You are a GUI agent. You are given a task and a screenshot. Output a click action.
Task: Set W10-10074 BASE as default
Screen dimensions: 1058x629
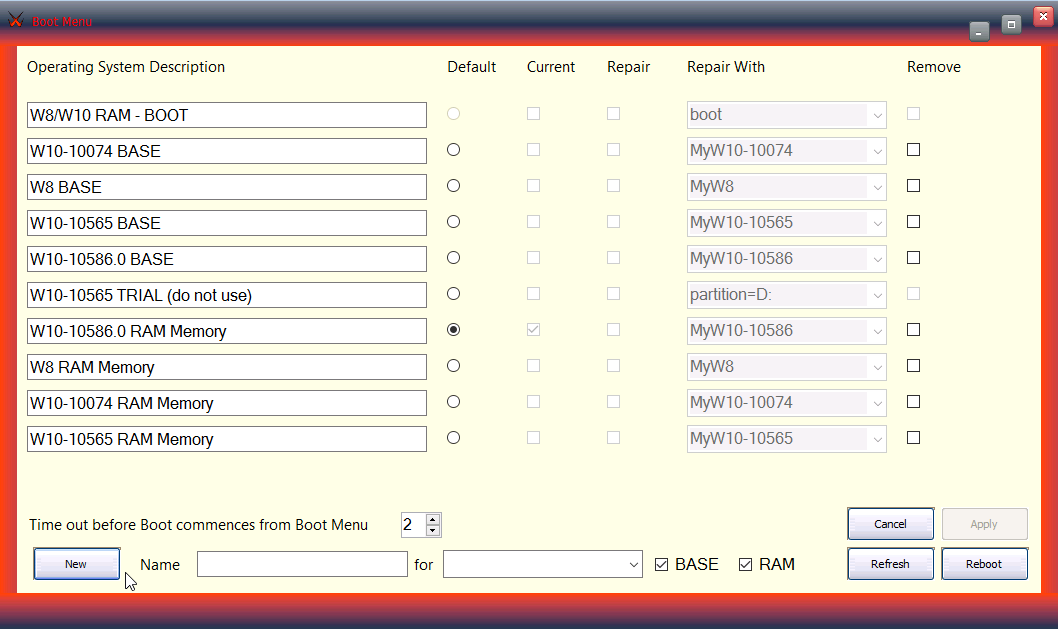click(453, 150)
